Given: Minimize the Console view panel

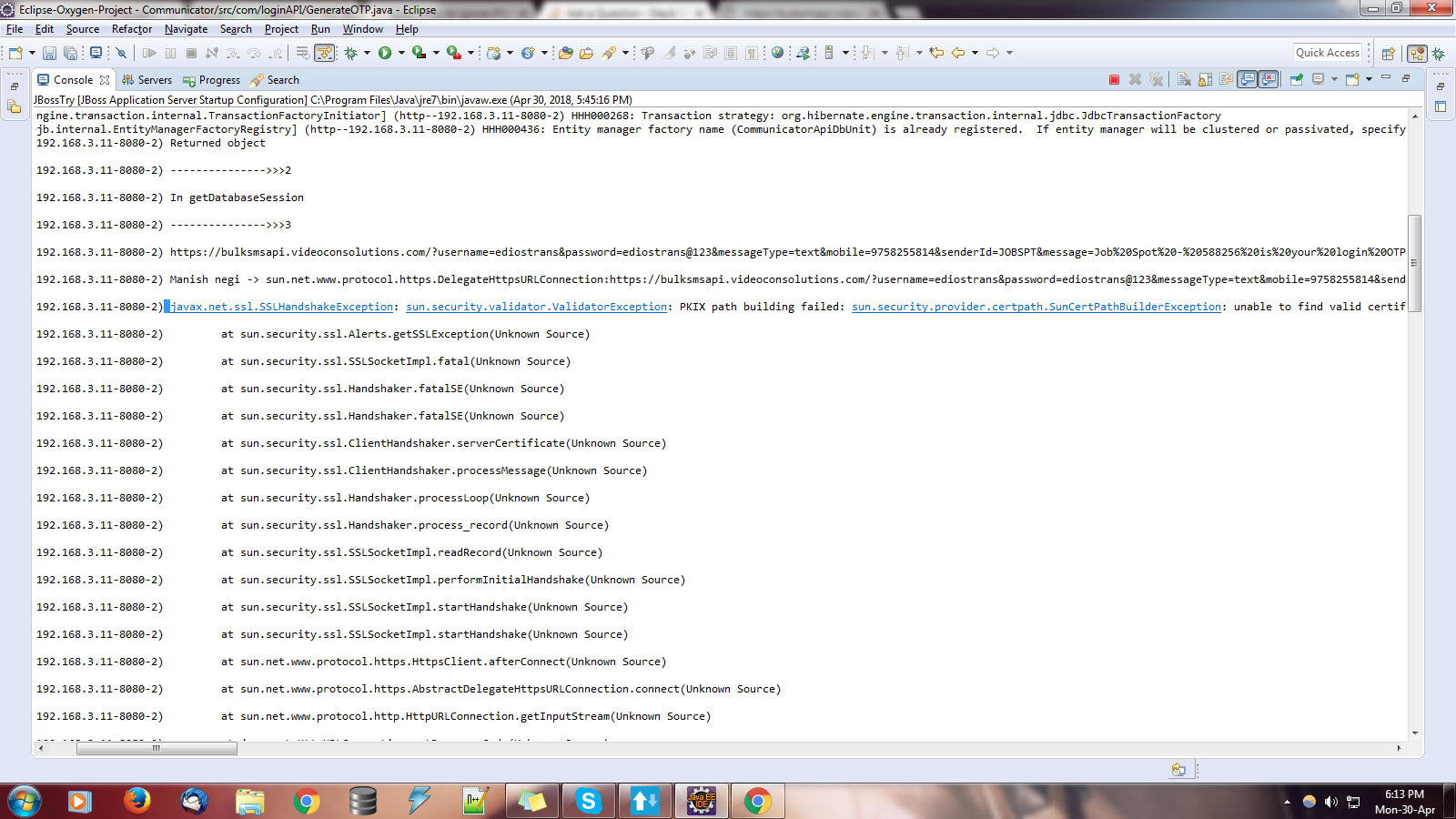Looking at the screenshot, I should [x=1386, y=78].
